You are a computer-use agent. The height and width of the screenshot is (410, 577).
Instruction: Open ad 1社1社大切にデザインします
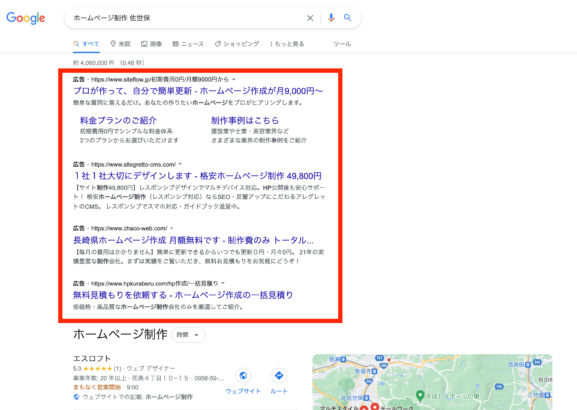pos(198,176)
